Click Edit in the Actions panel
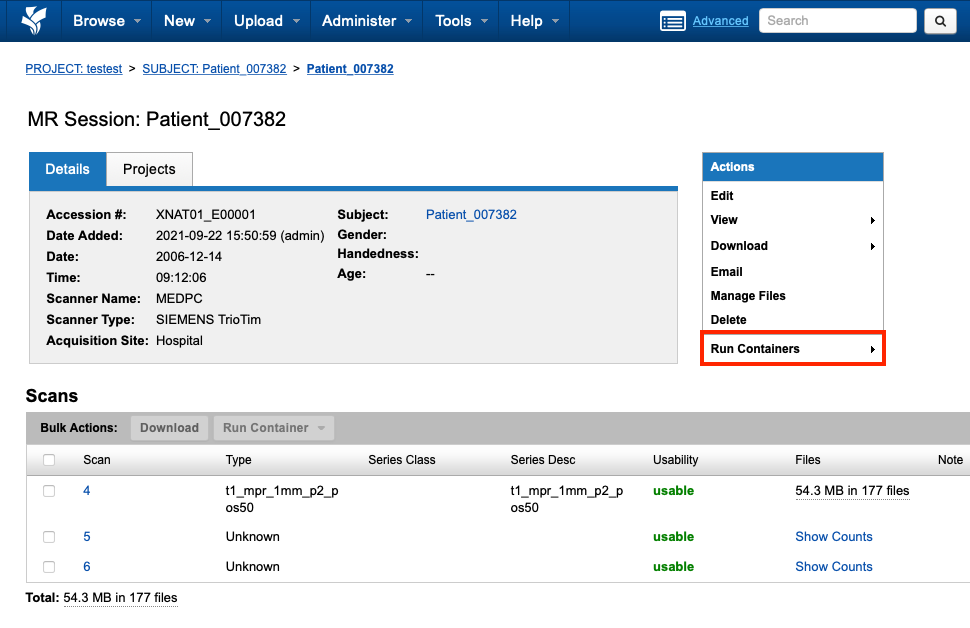 pos(722,196)
